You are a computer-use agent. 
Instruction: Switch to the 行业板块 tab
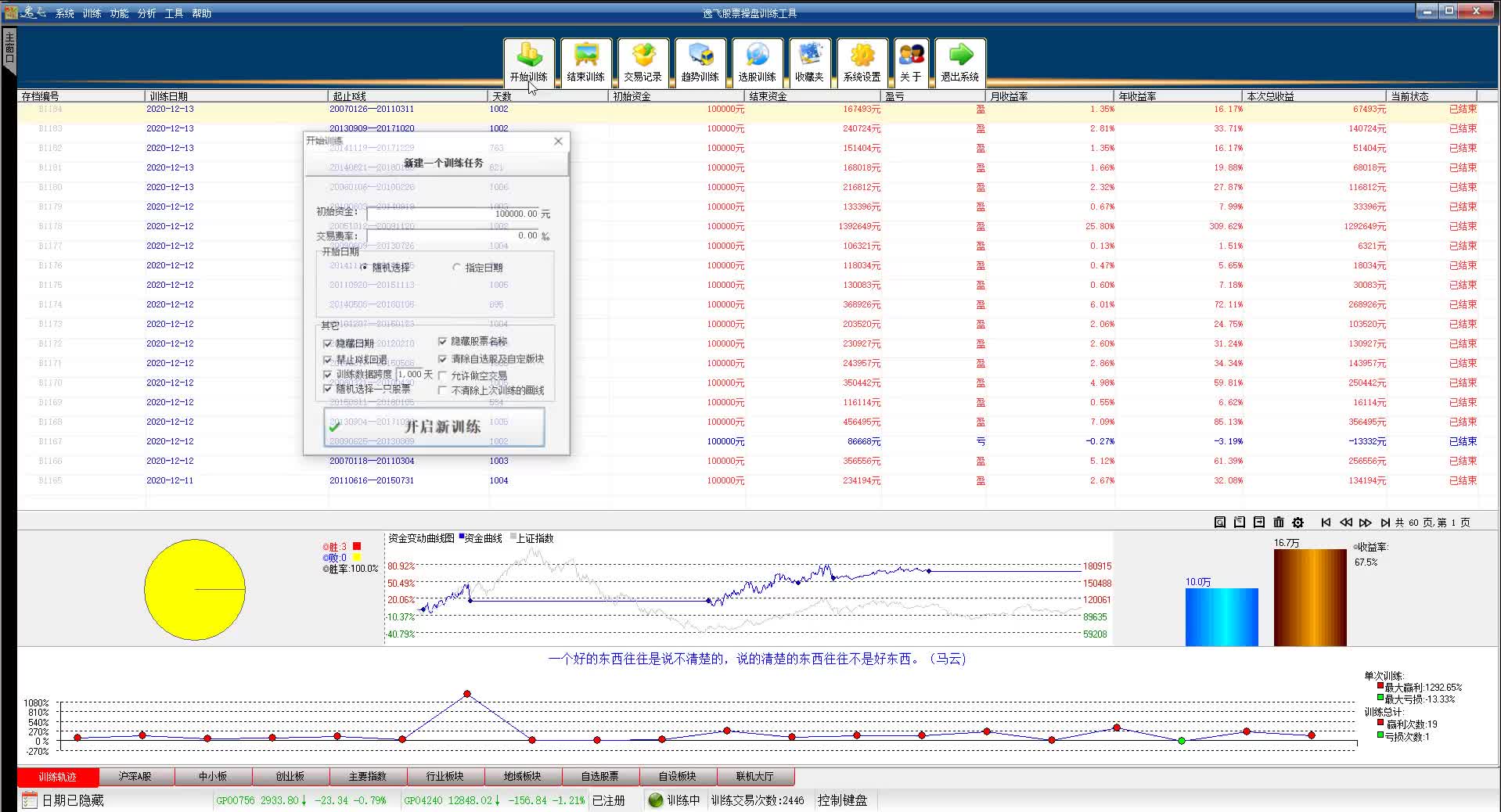[445, 777]
